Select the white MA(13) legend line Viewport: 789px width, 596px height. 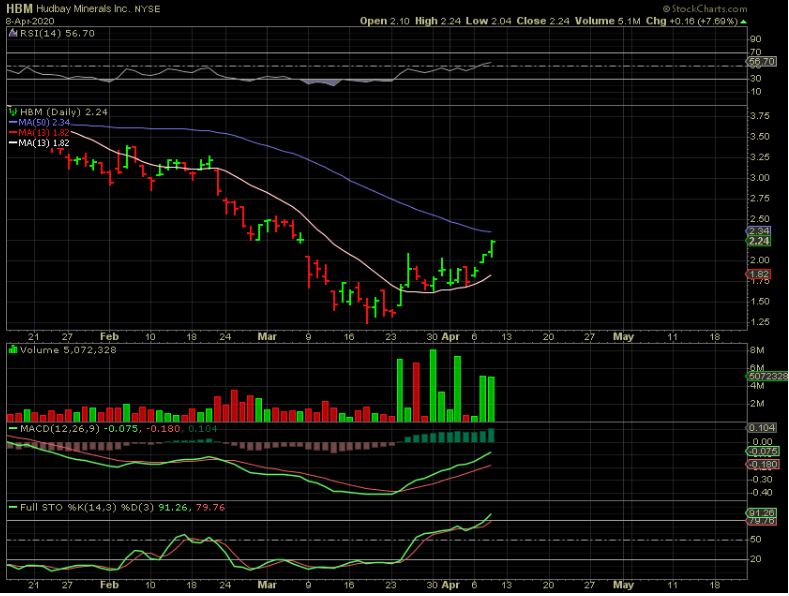pyautogui.click(x=11, y=142)
